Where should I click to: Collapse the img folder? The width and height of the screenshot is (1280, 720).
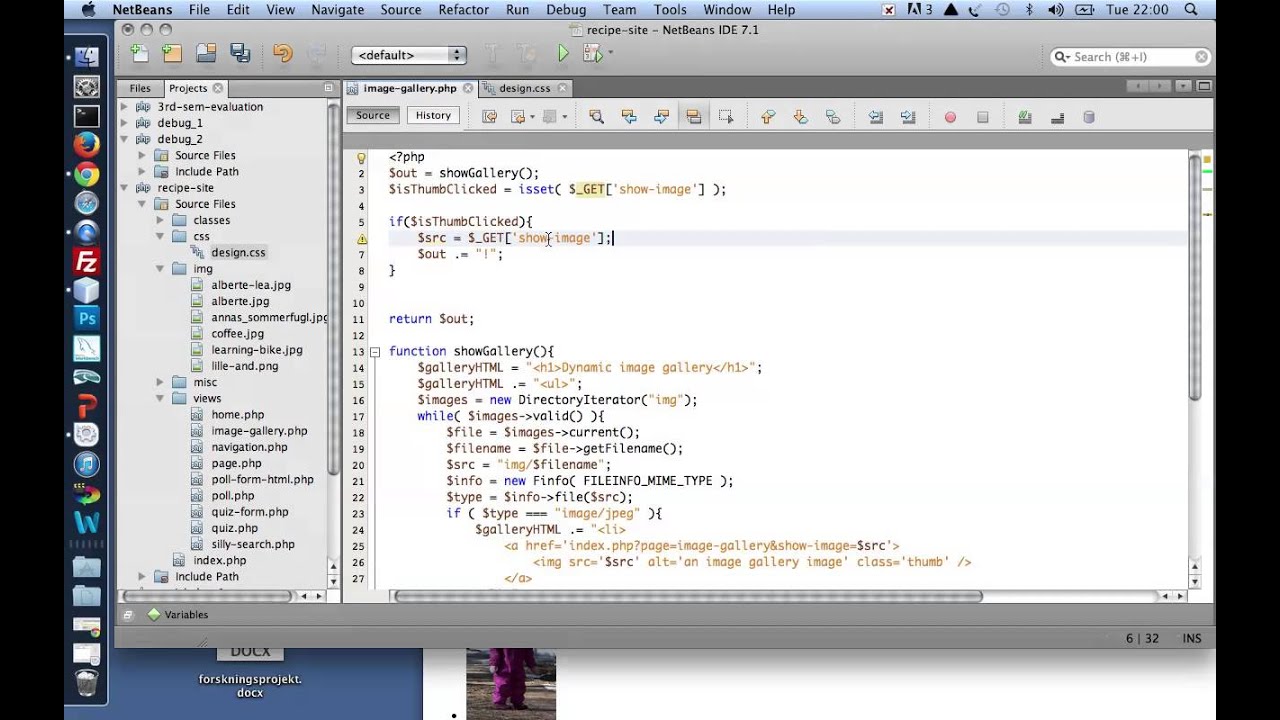pos(160,269)
